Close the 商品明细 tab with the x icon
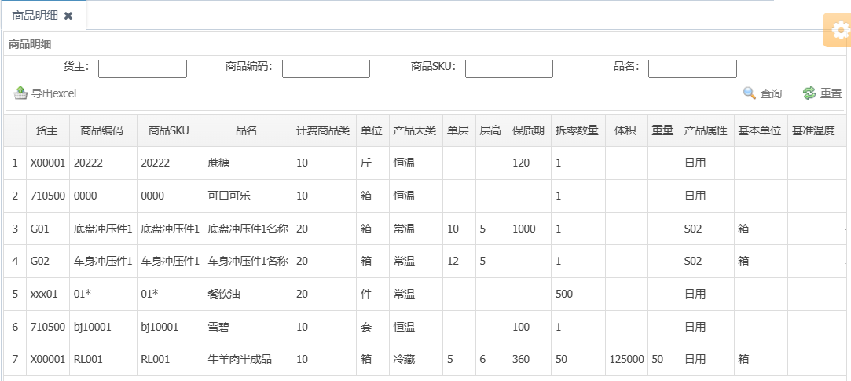The height and width of the screenshot is (381, 851). point(68,16)
